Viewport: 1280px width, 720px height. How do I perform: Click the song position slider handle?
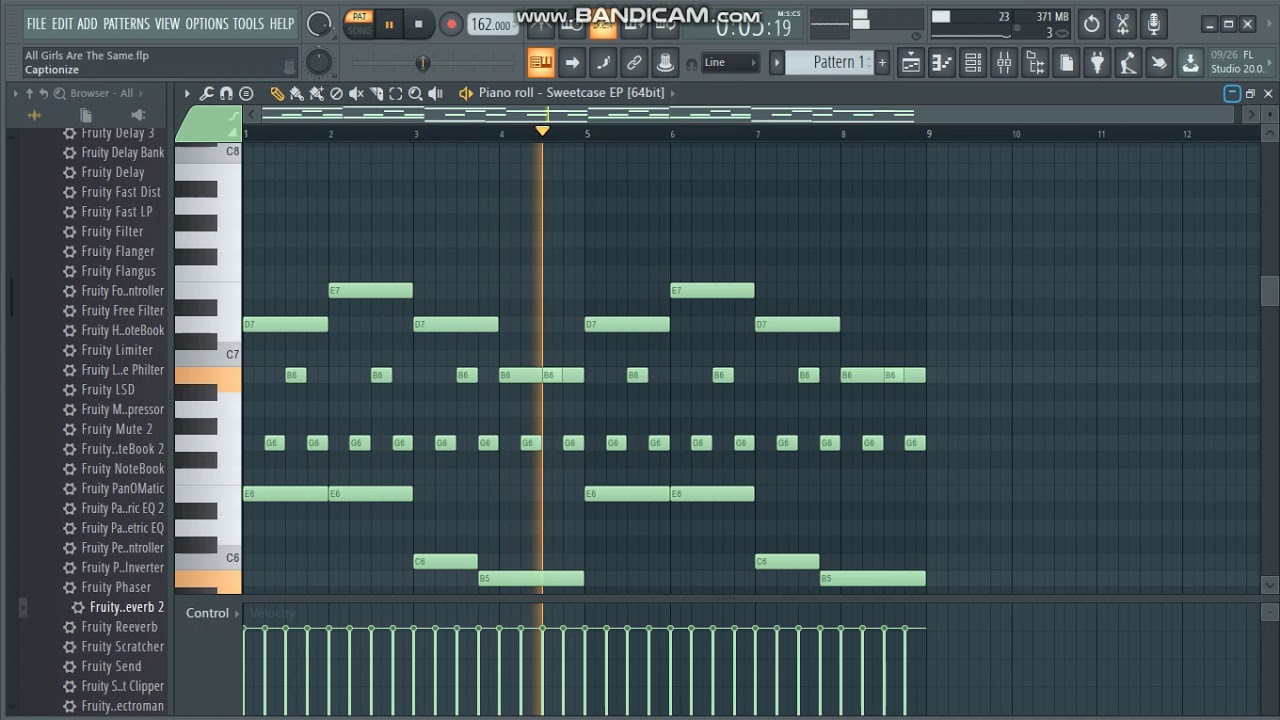click(423, 63)
